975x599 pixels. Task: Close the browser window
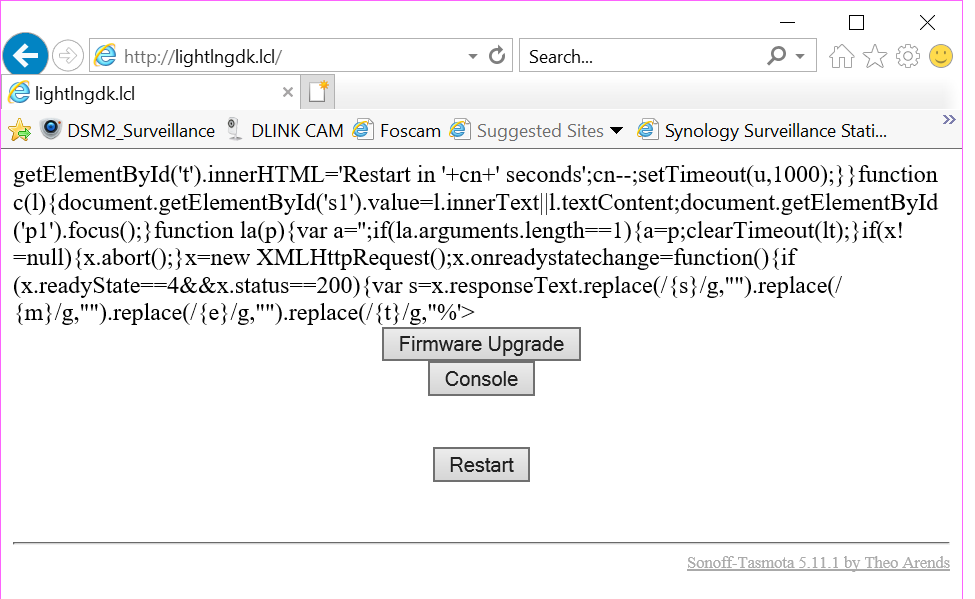coord(927,22)
